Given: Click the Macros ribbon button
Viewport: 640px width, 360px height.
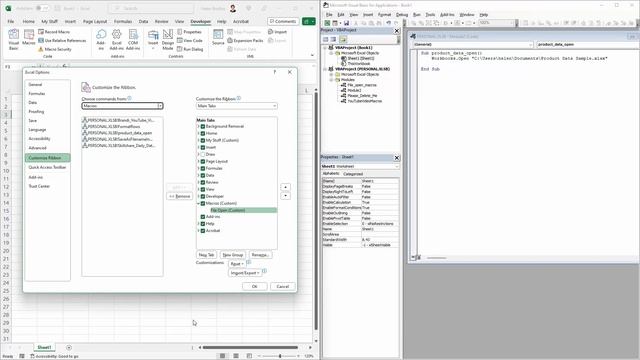Looking at the screenshot, I should click(x=29, y=38).
